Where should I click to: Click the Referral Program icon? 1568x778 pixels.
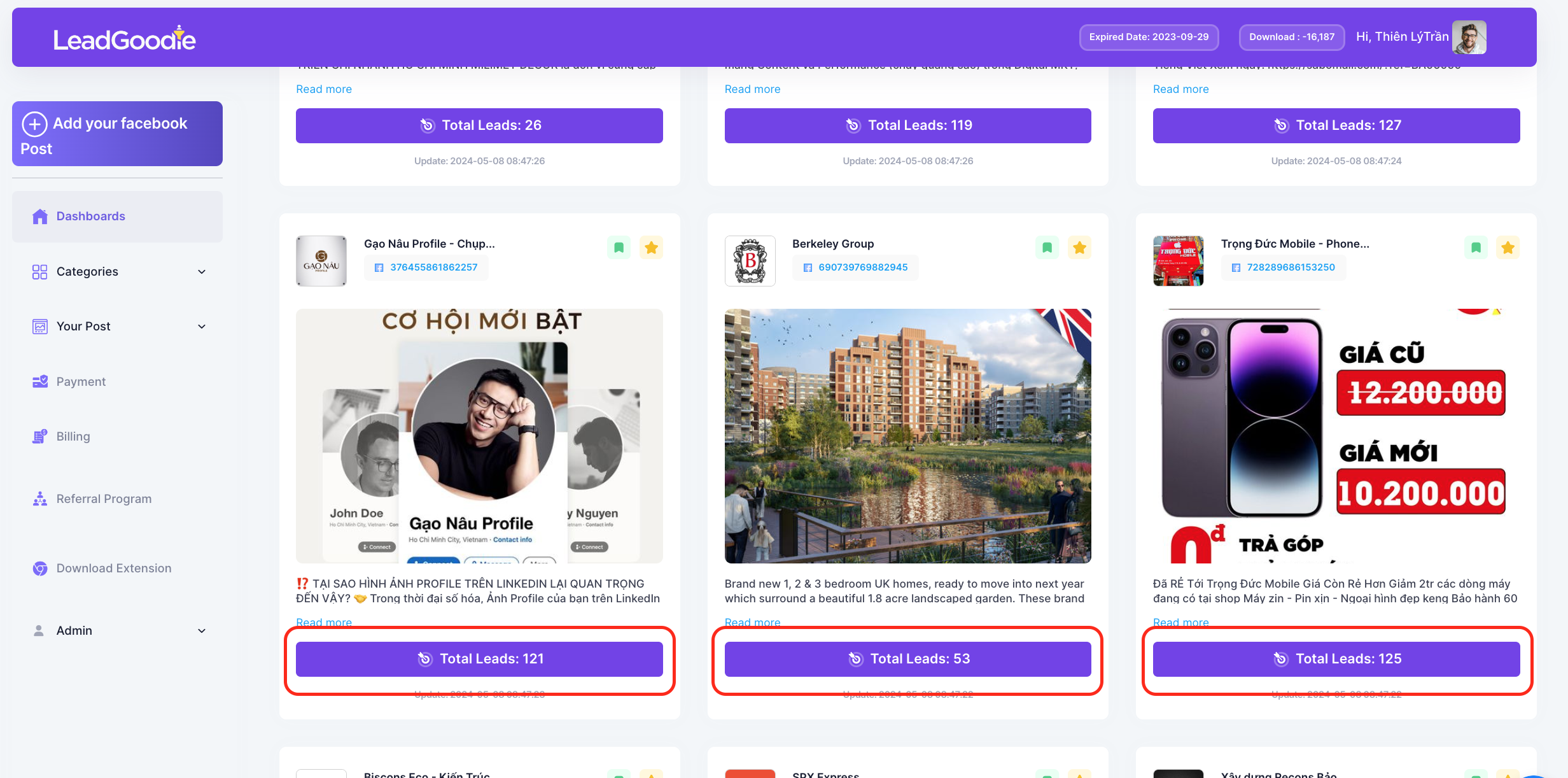tap(40, 499)
